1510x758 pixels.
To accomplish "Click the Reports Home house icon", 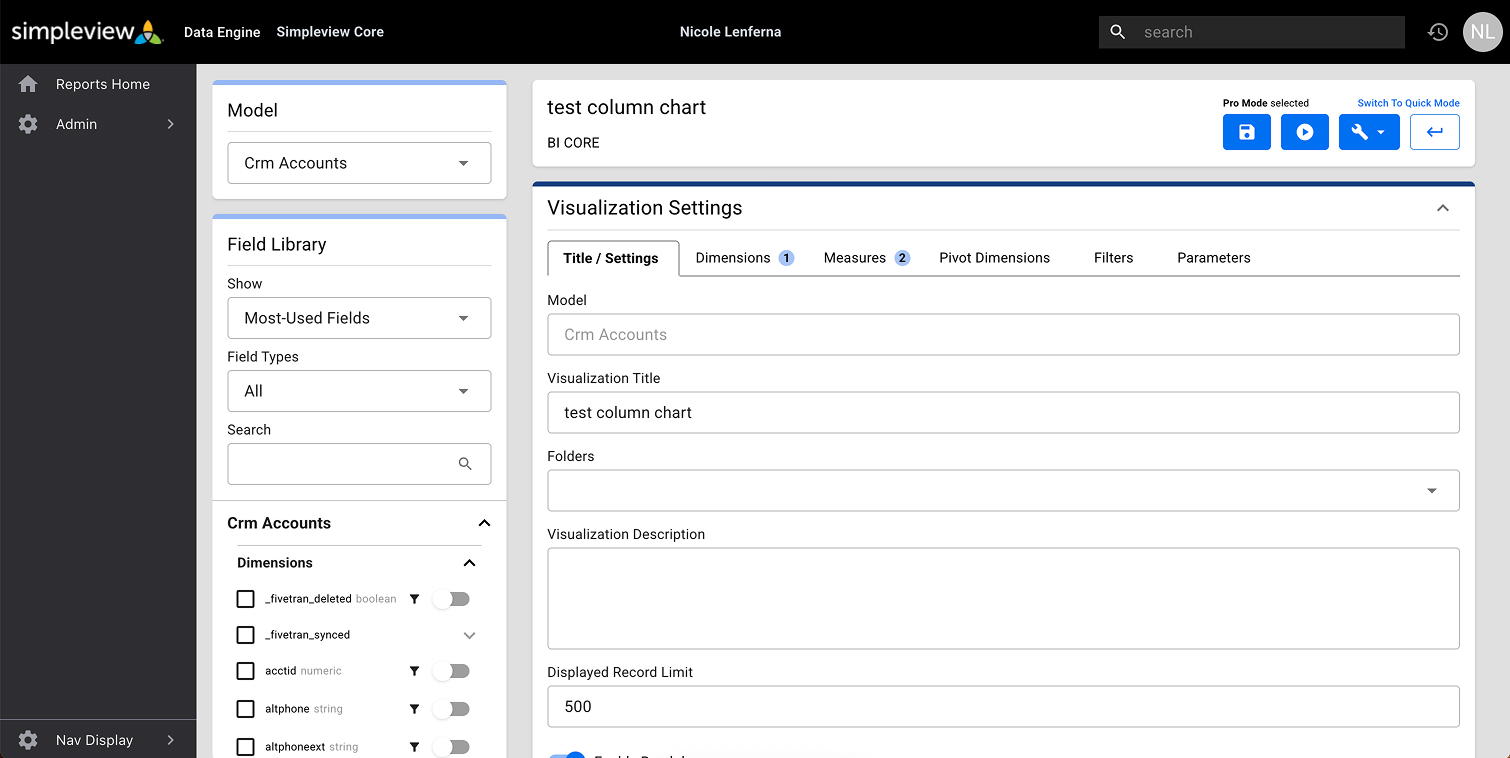I will (x=28, y=84).
